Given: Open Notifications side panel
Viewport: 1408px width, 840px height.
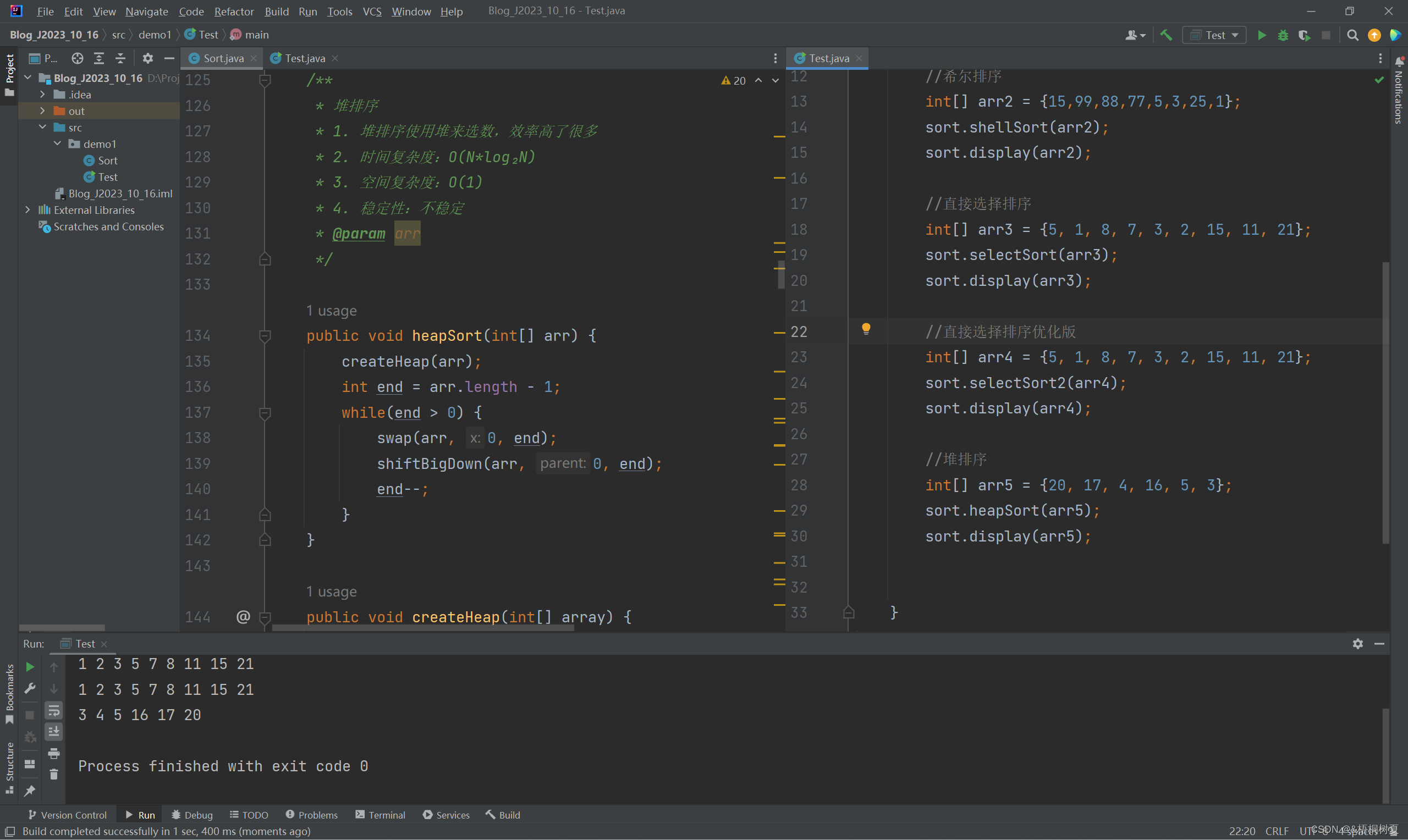Looking at the screenshot, I should point(1399,91).
